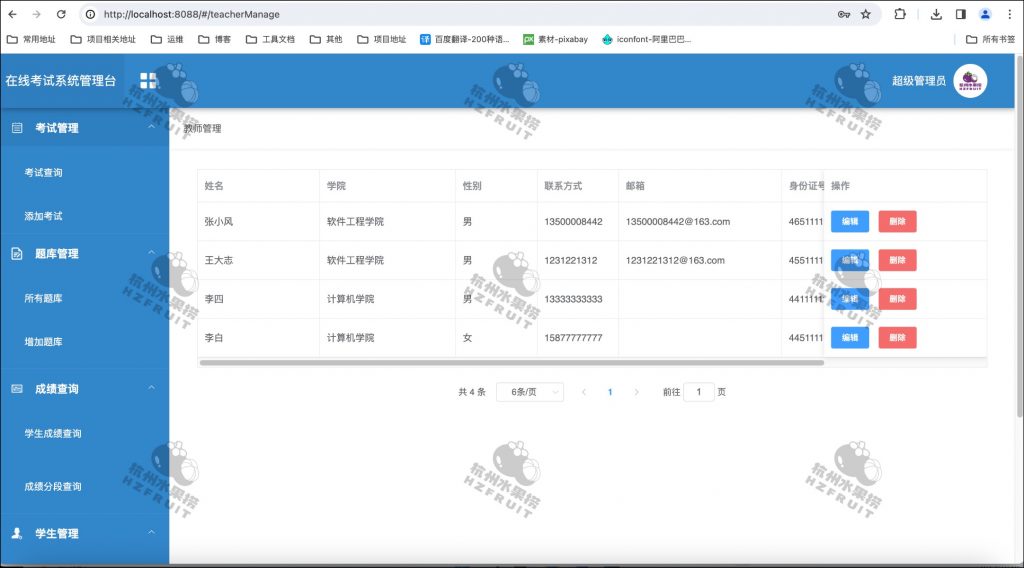Reload the page with refresh icon

point(61,14)
